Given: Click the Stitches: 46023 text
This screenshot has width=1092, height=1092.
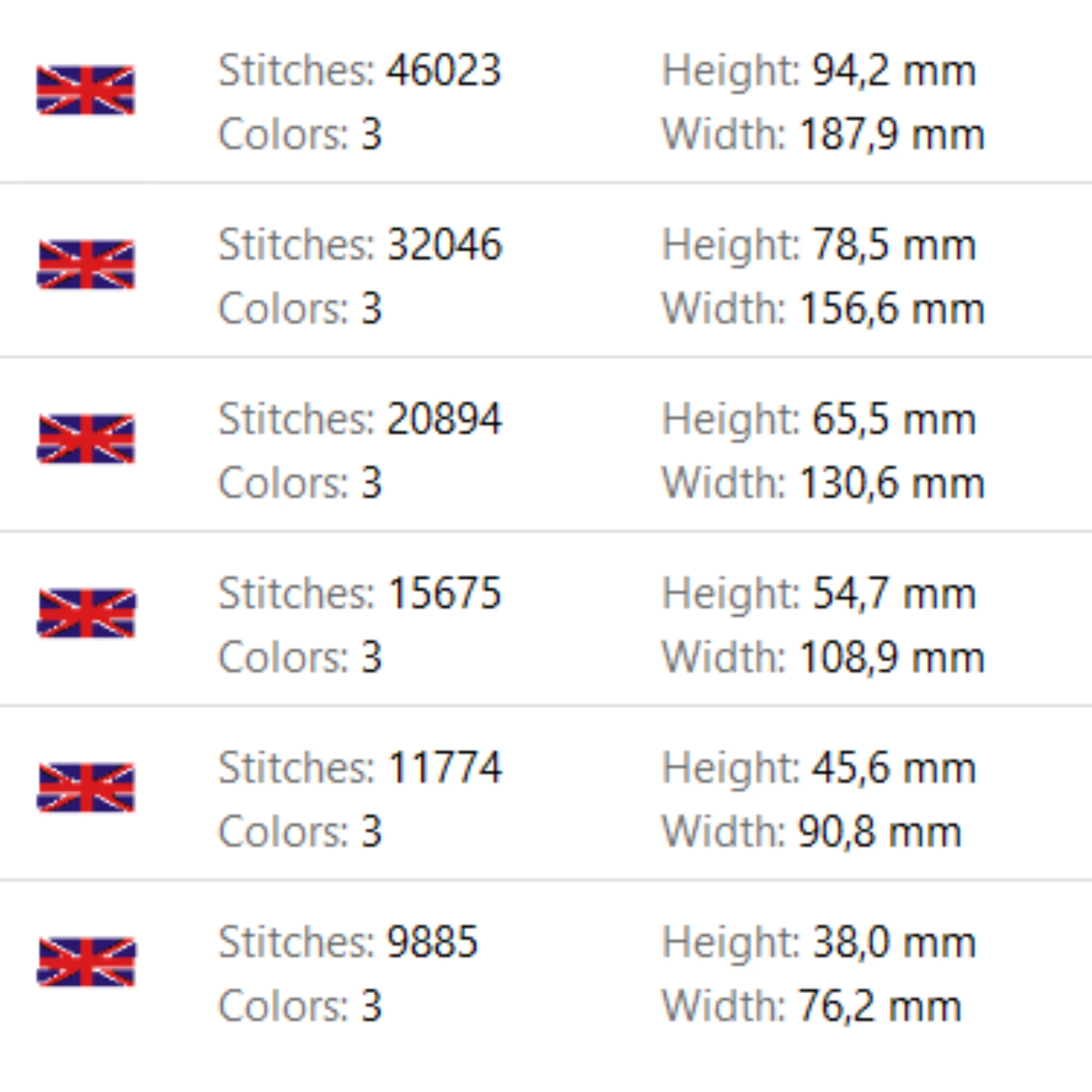Looking at the screenshot, I should point(360,70).
